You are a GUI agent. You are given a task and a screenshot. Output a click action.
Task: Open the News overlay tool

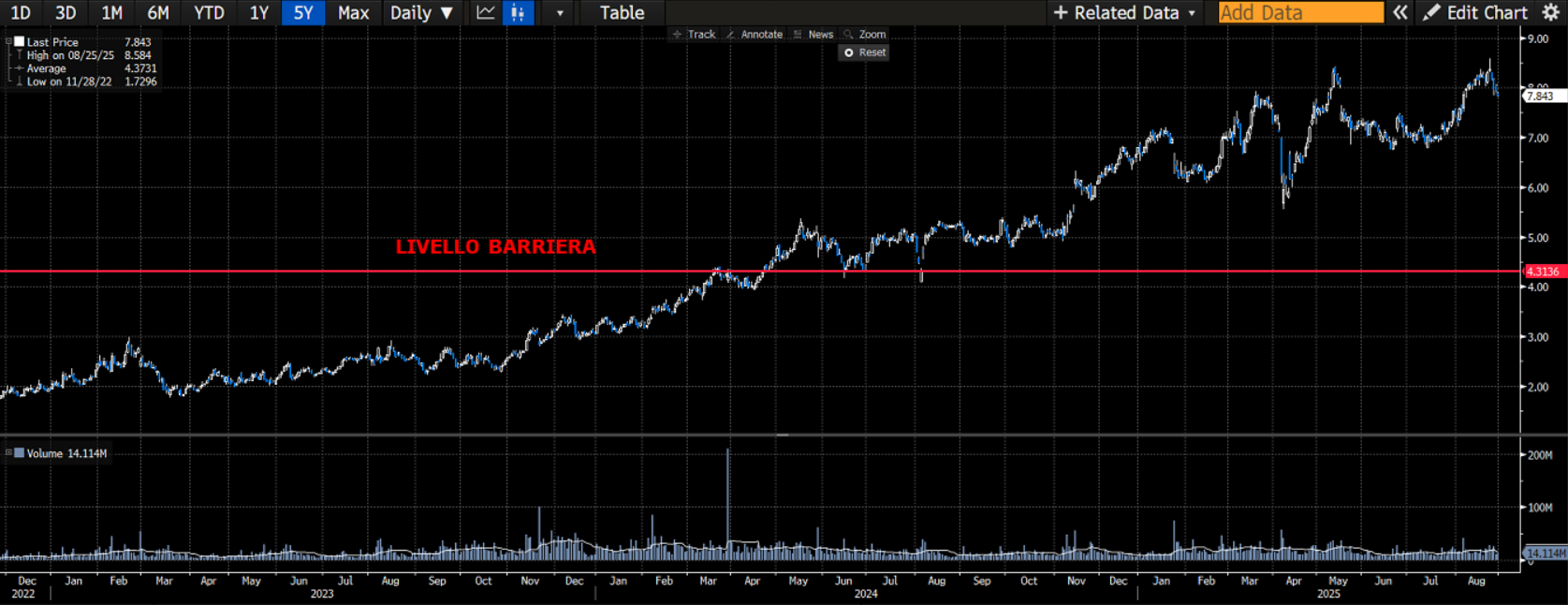[813, 35]
